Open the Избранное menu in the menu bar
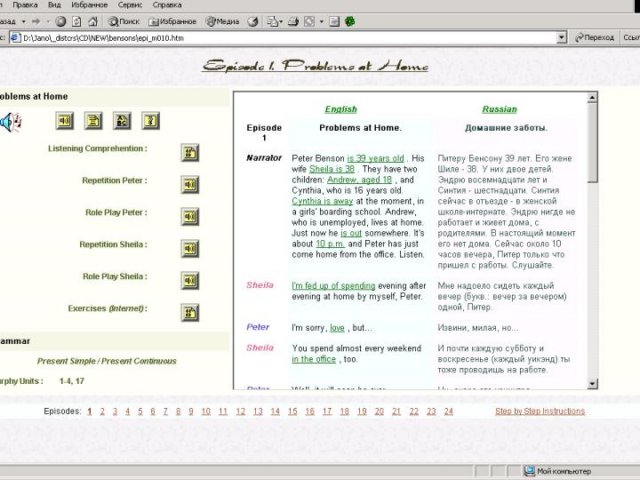Image resolution: width=640 pixels, height=480 pixels. (x=89, y=5)
